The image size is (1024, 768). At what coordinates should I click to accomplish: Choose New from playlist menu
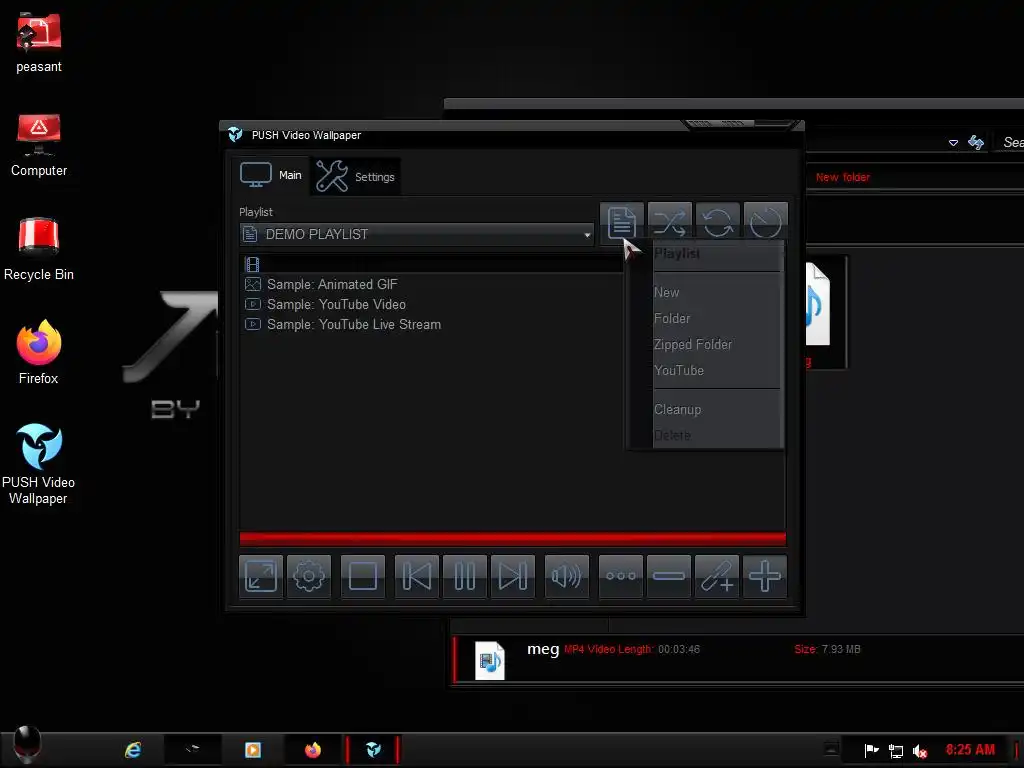(666, 293)
